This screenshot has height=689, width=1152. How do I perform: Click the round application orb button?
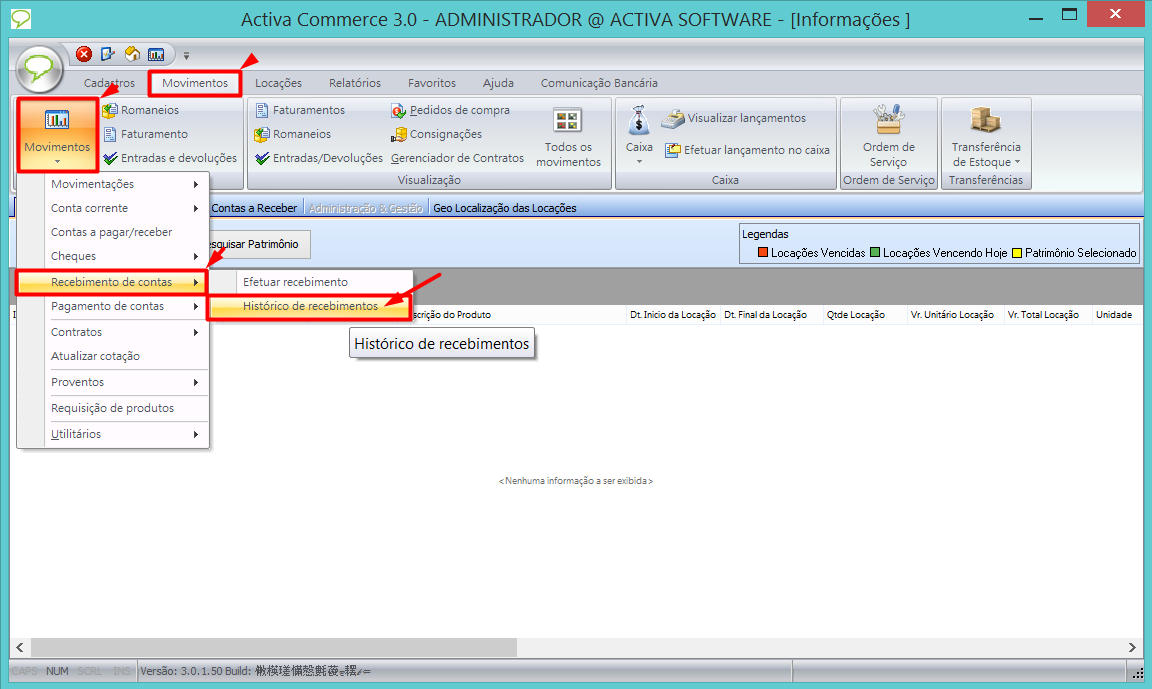click(40, 68)
